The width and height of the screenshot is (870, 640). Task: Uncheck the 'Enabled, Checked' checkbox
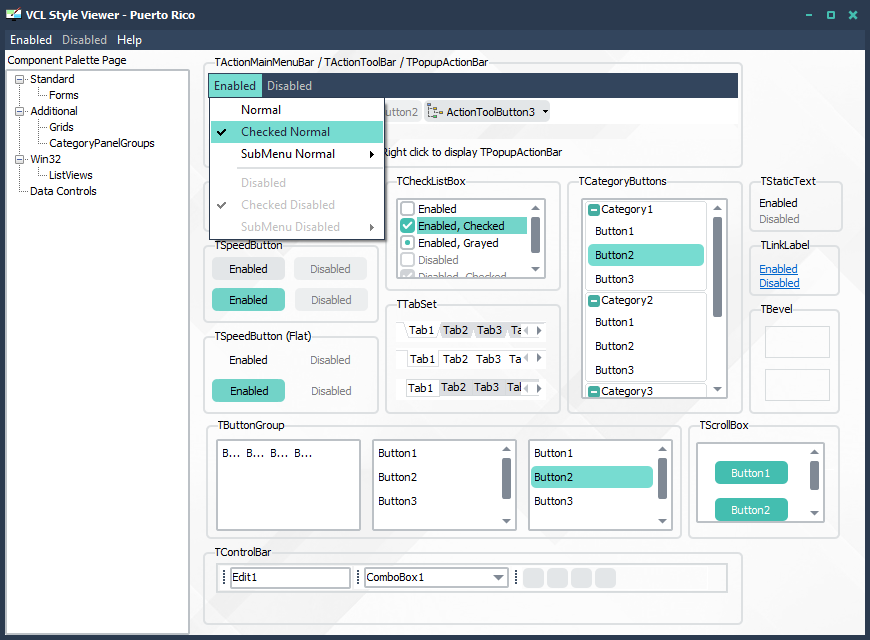click(x=407, y=226)
